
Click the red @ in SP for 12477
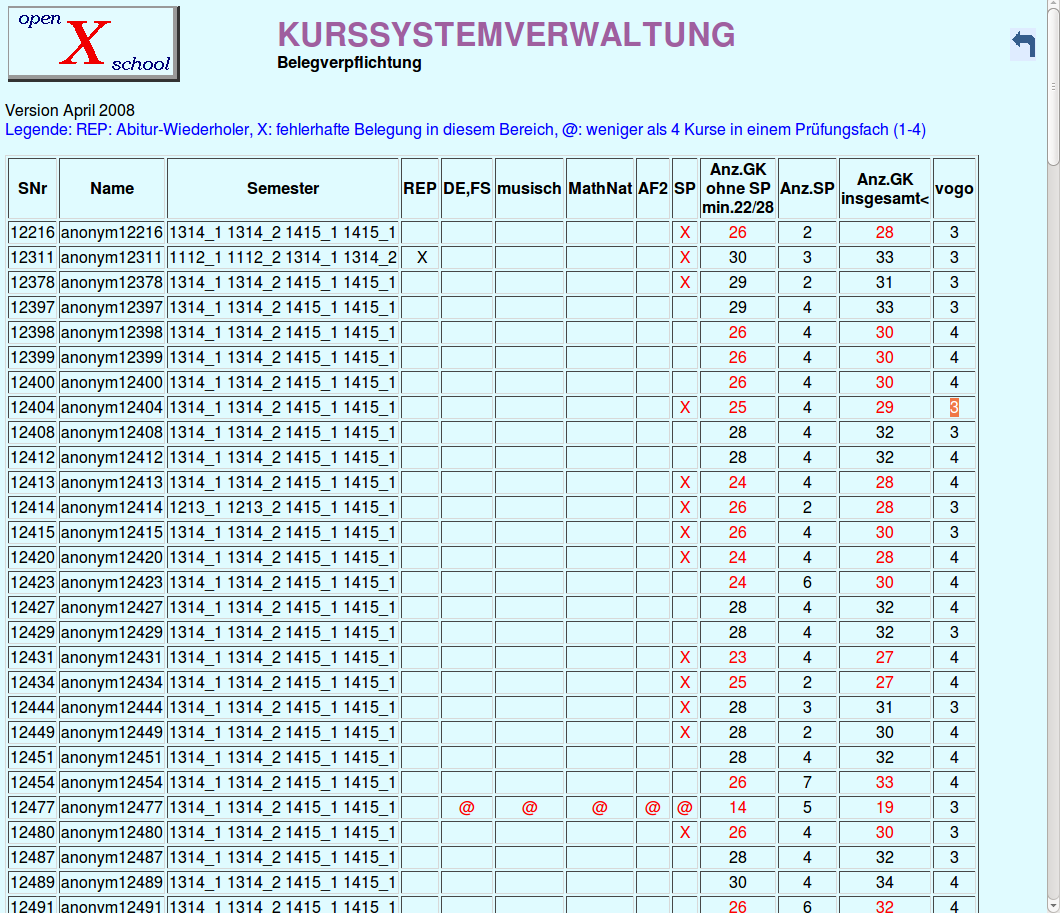[685, 808]
